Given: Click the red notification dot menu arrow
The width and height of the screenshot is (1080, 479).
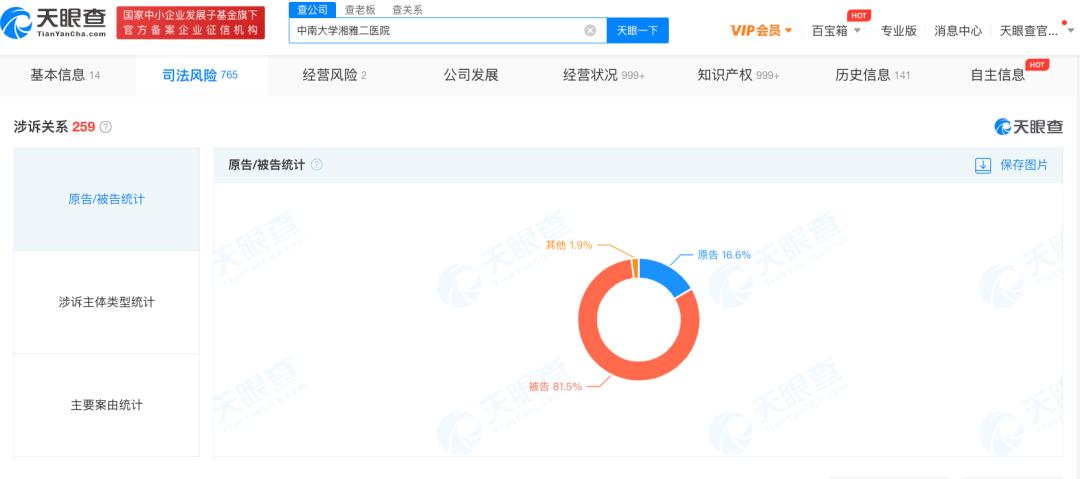Looking at the screenshot, I should [x=1070, y=30].
